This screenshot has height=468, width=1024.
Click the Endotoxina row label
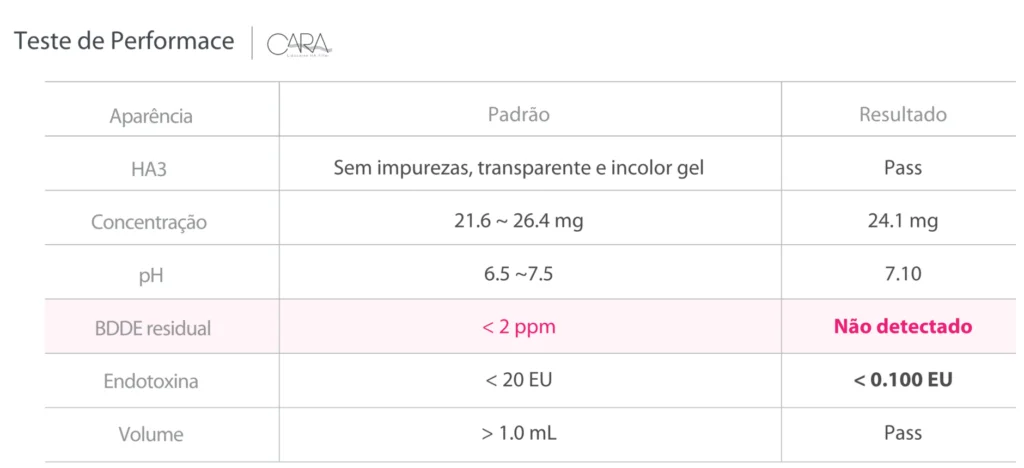click(151, 381)
